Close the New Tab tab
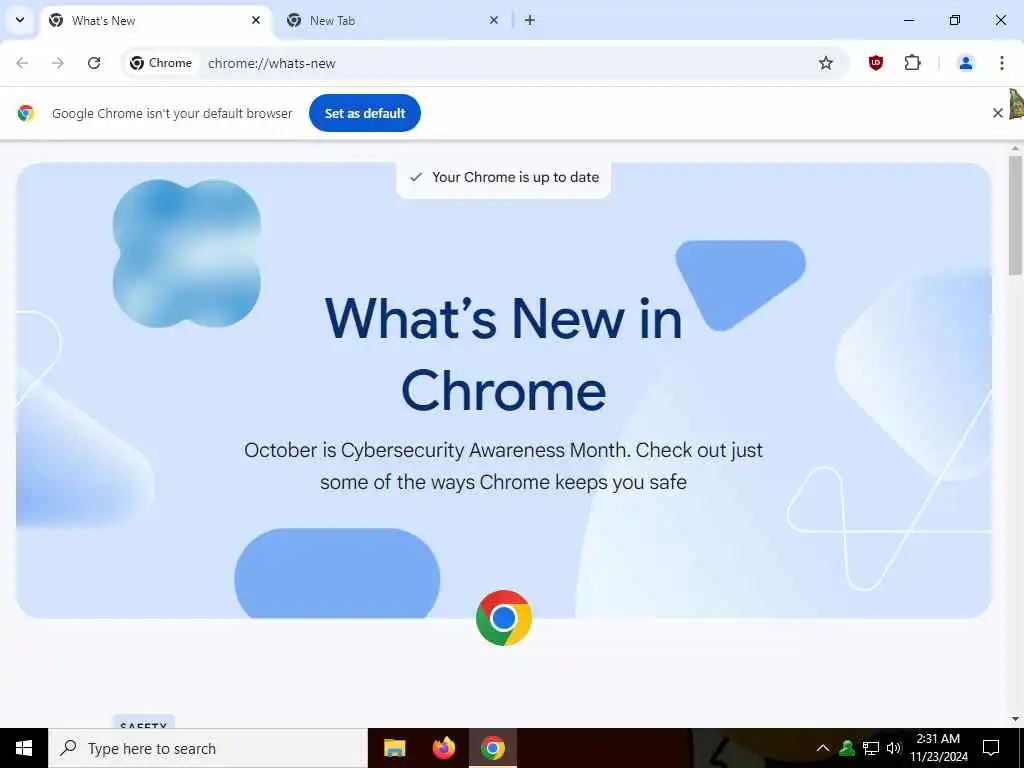Screen dimensions: 1024x768 [494, 20]
